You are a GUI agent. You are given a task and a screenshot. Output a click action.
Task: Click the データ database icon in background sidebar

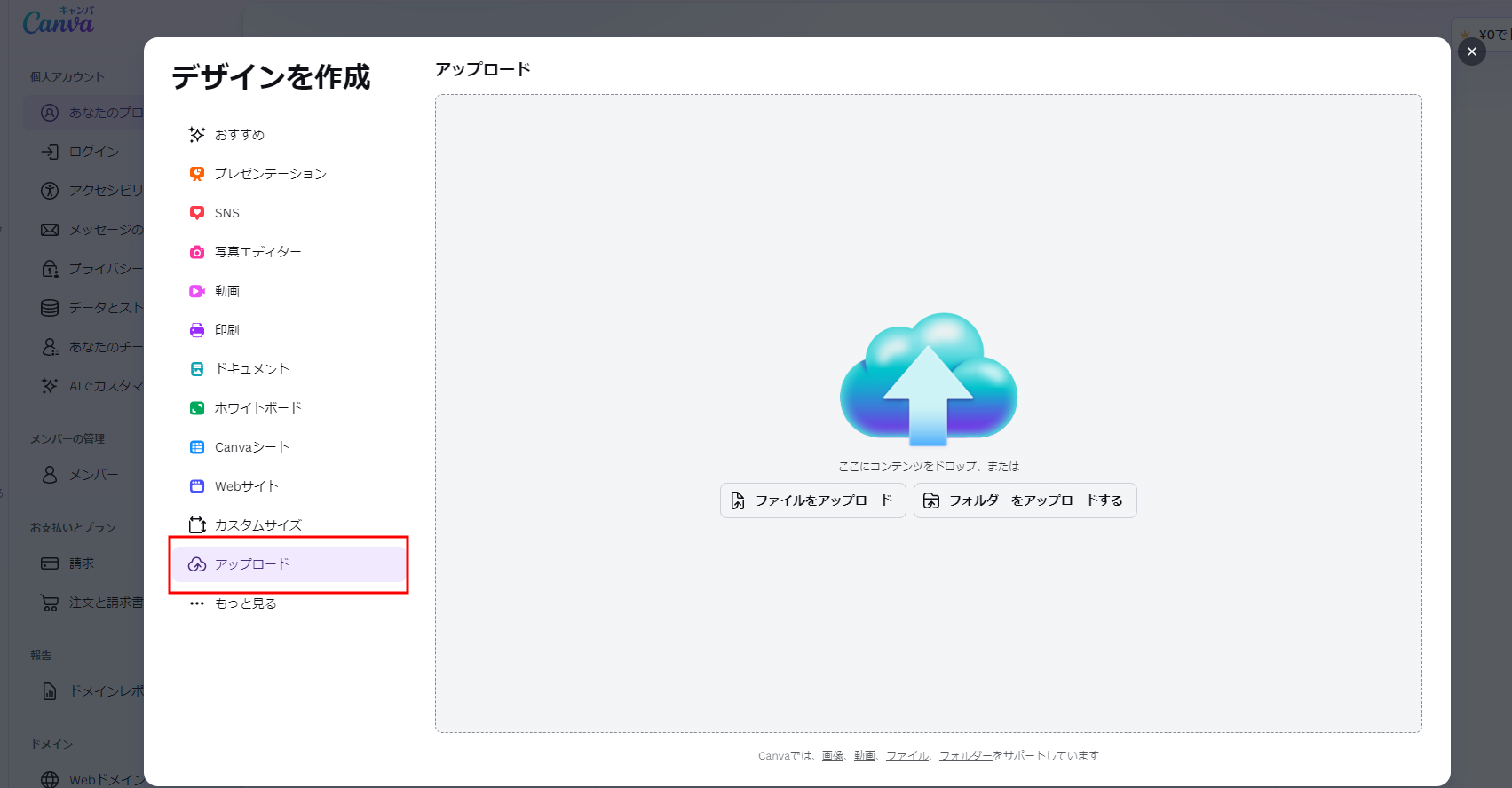click(x=50, y=308)
